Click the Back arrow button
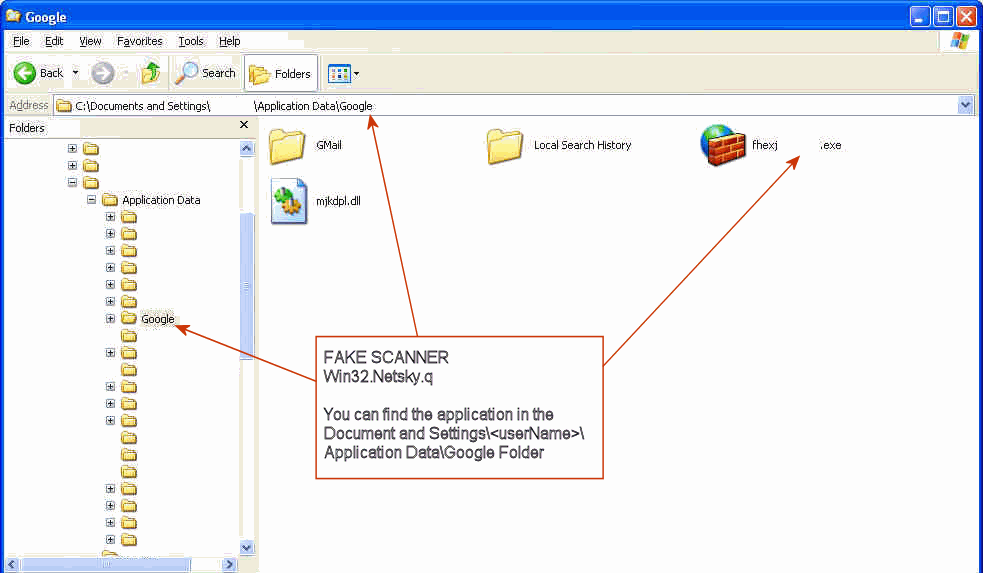The width and height of the screenshot is (983, 573). [26, 73]
